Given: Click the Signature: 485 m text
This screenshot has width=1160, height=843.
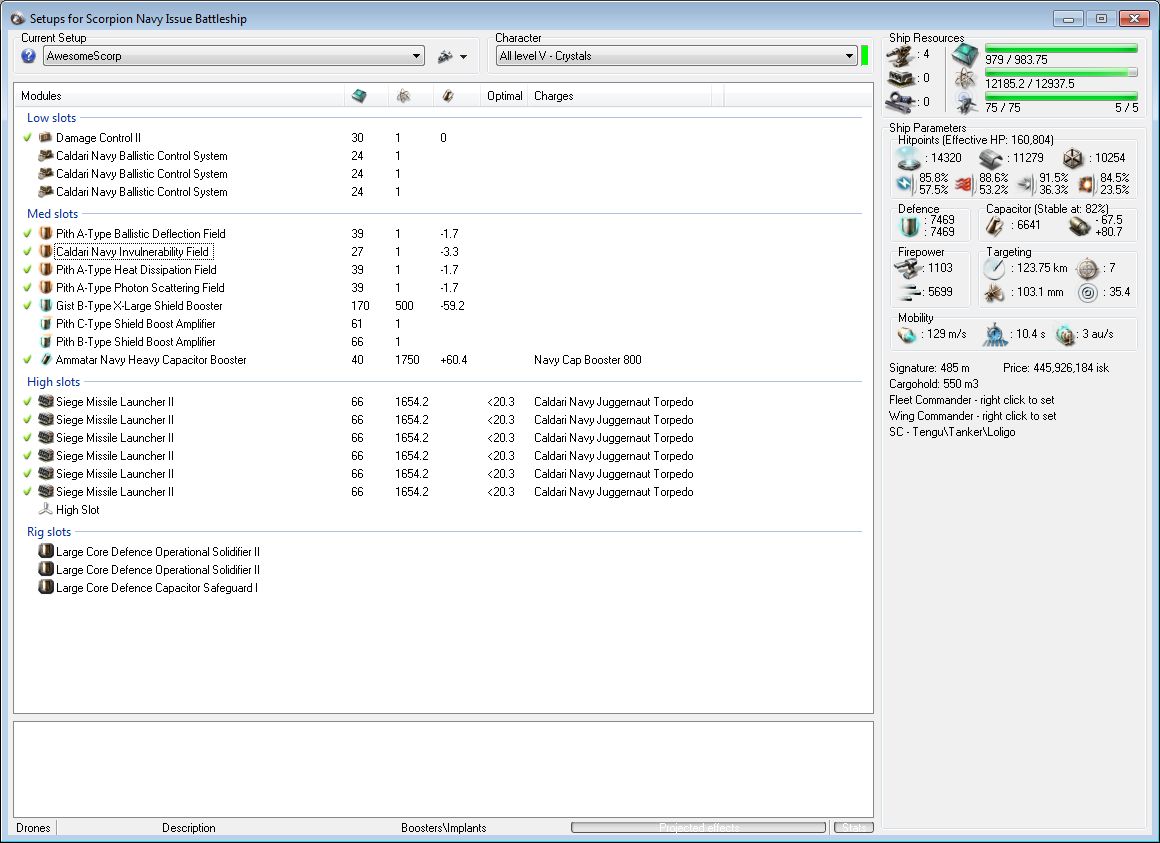Looking at the screenshot, I should [x=928, y=368].
